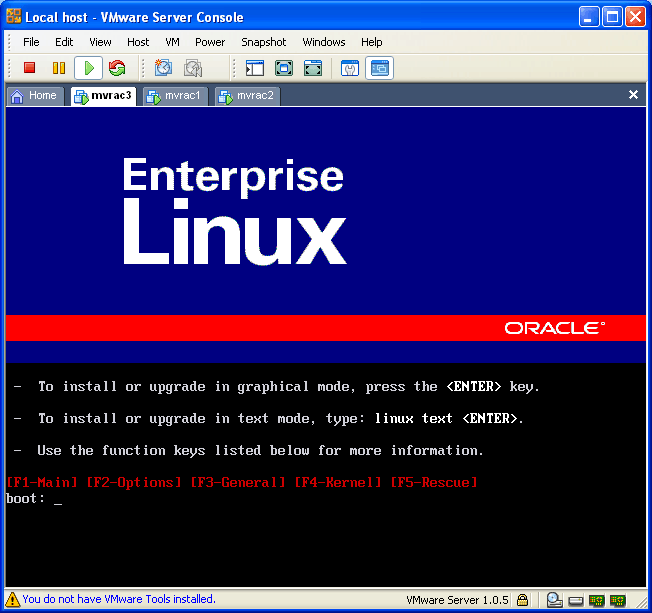Screen dimensions: 652x613
Task: Close the current tab with X button
Action: pyautogui.click(x=633, y=95)
